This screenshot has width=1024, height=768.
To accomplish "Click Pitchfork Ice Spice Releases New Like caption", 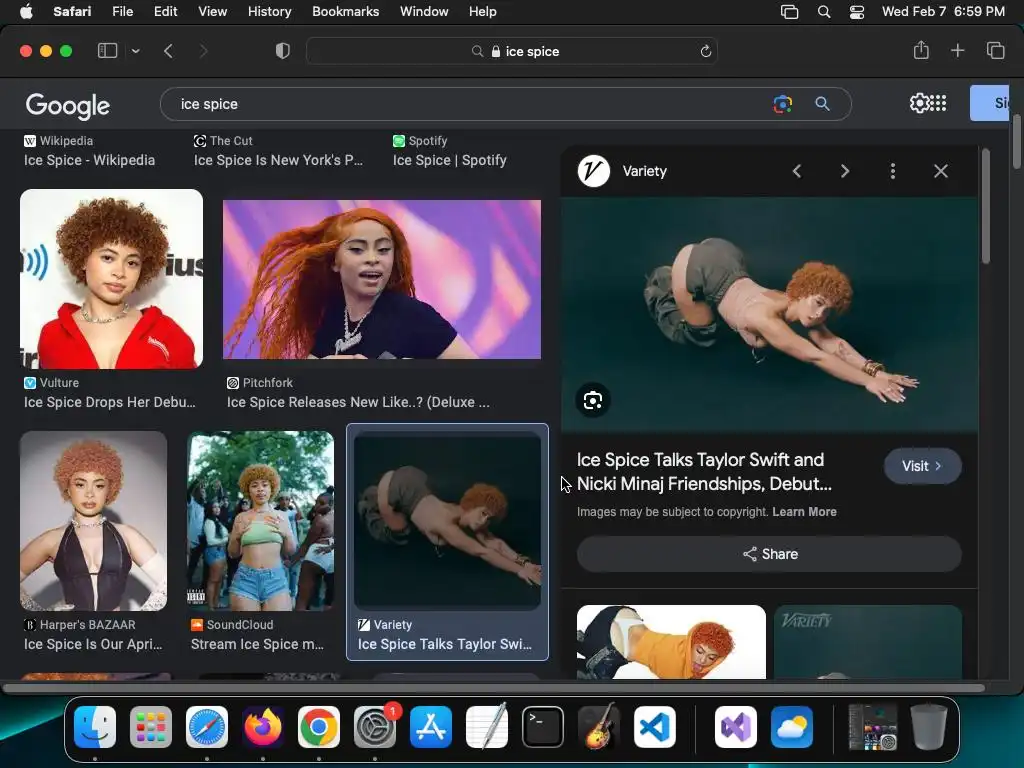I will click(x=358, y=402).
